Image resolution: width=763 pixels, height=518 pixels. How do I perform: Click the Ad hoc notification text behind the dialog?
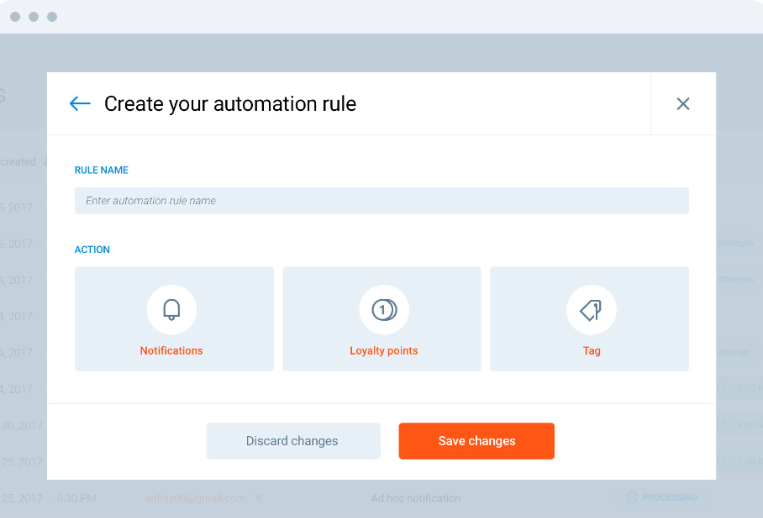point(416,498)
